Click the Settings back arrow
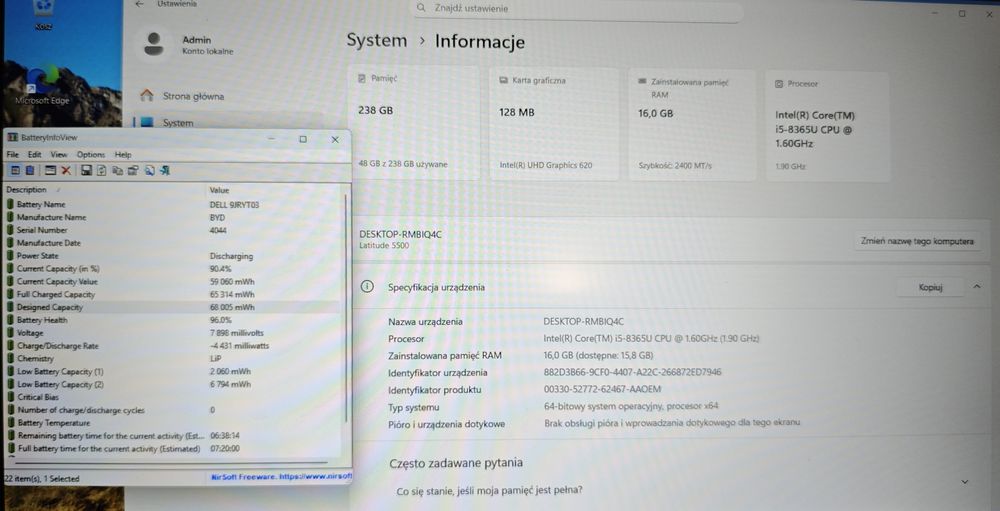This screenshot has width=1000, height=511. (x=140, y=4)
